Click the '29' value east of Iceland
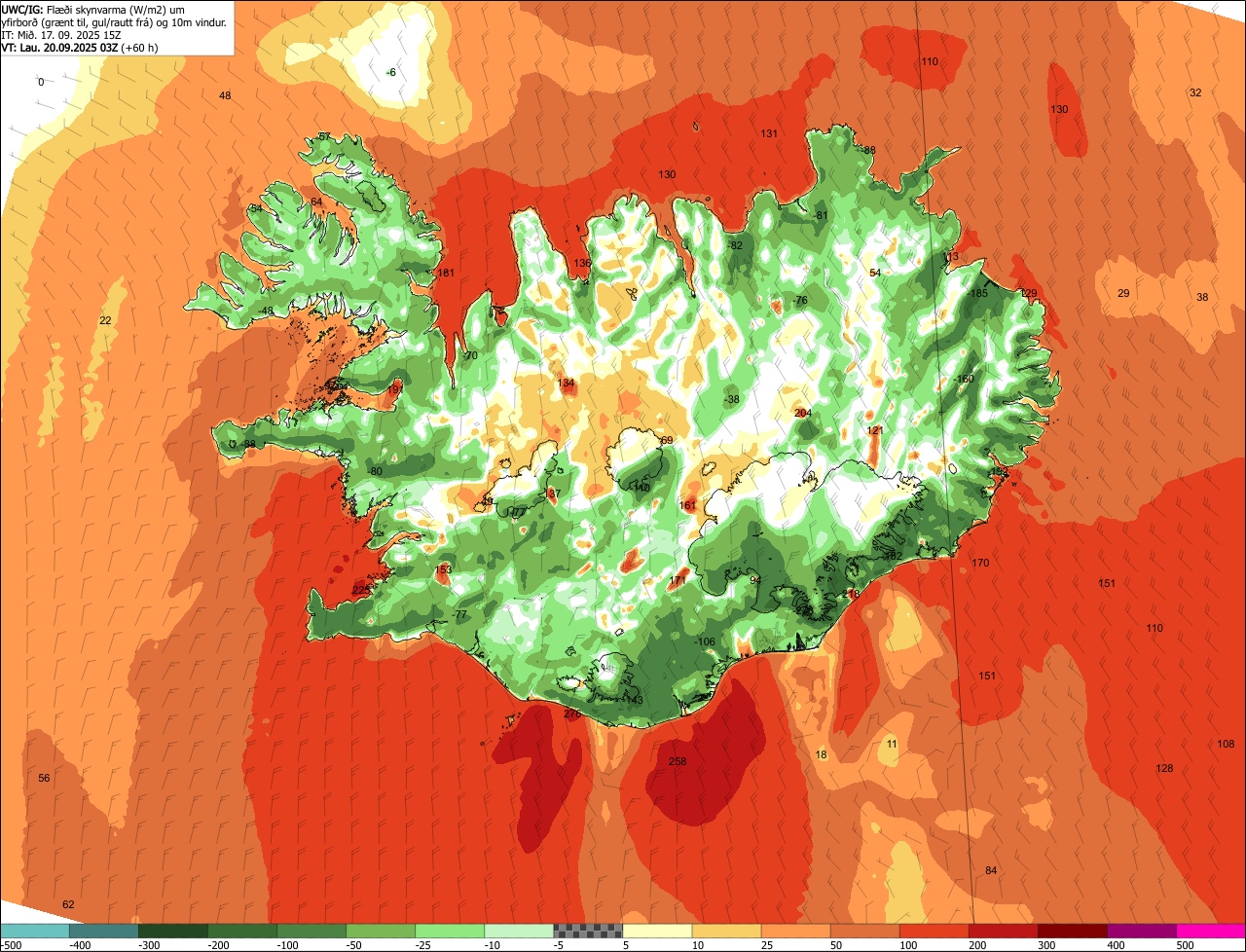1246x952 pixels. pos(1123,293)
